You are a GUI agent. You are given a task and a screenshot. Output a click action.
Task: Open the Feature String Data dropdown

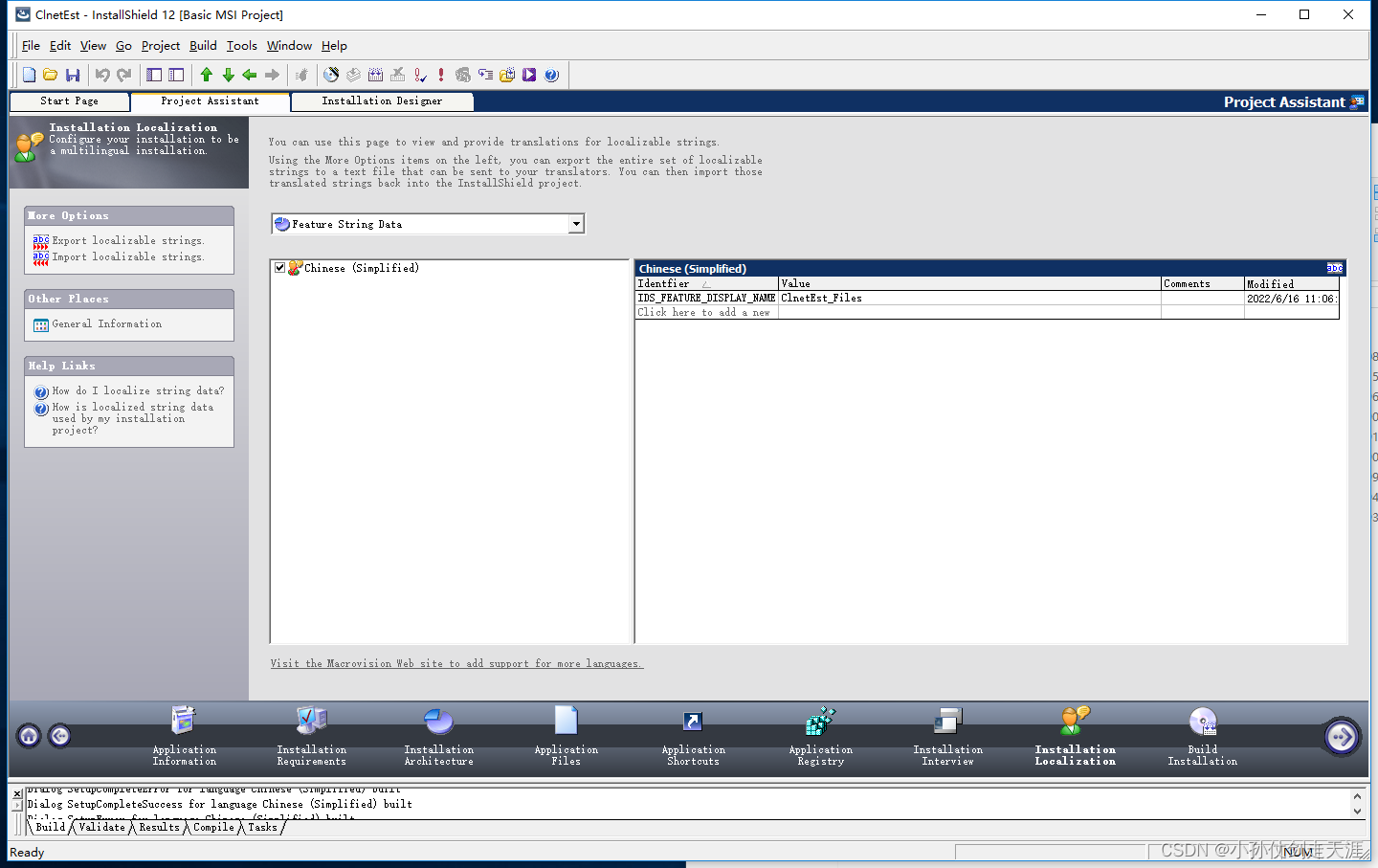[575, 223]
